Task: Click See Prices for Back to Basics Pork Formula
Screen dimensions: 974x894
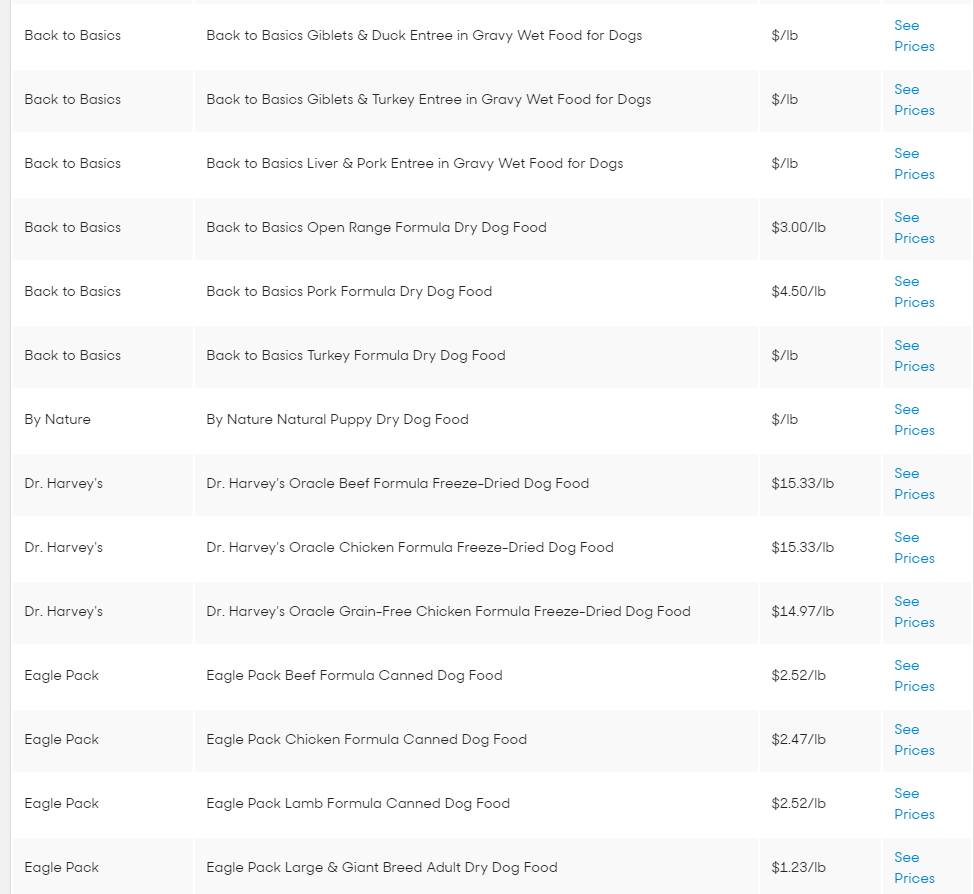Action: click(914, 292)
